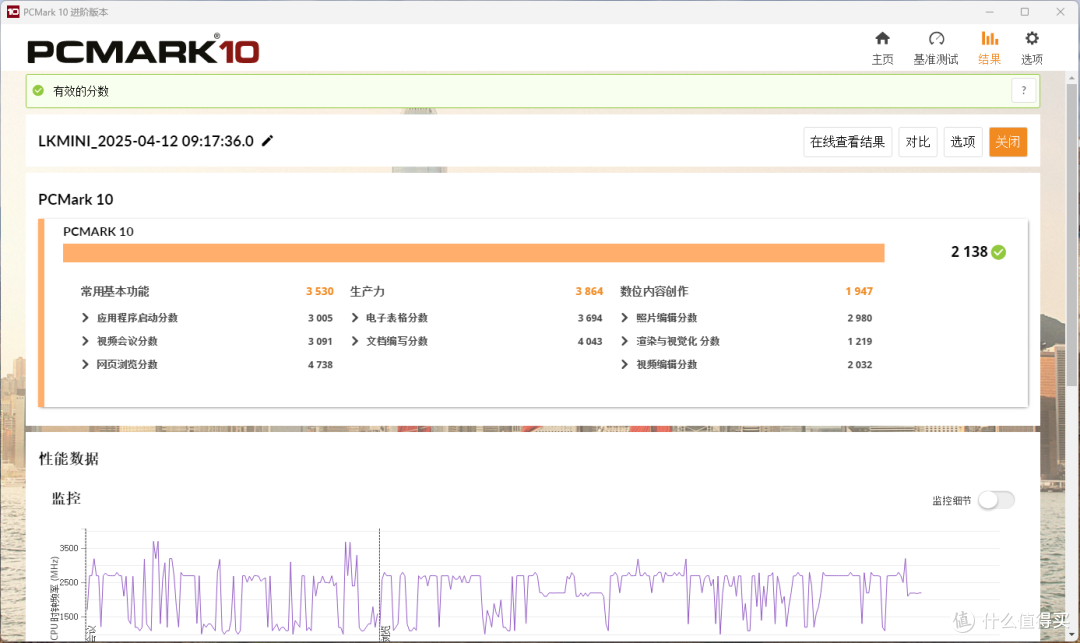Image resolution: width=1080 pixels, height=643 pixels.
Task: Click the pencil icon to rename result
Action: click(268, 140)
